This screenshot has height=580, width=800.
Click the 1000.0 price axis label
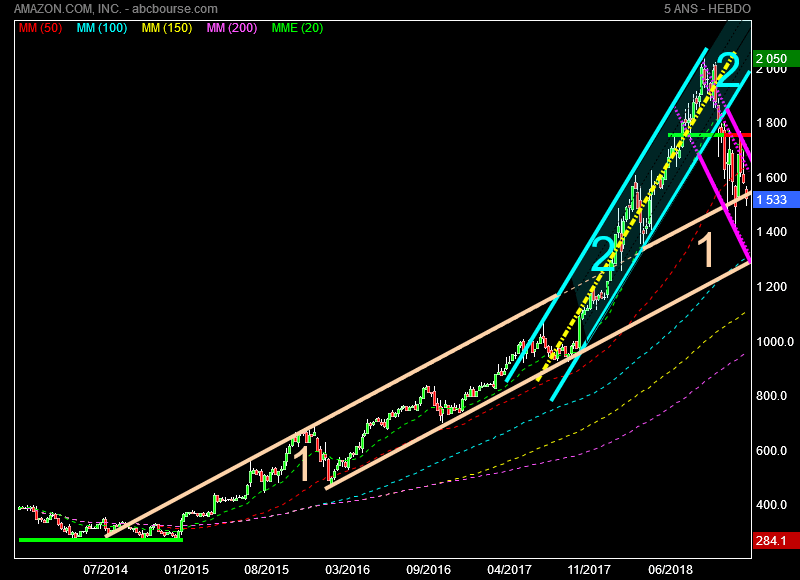point(774,341)
